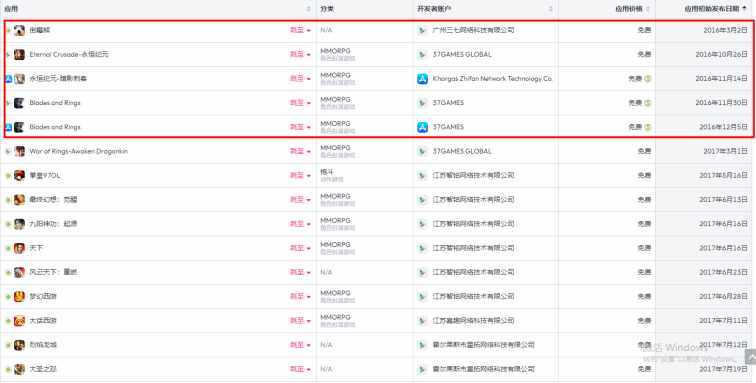The image size is (756, 383).
Task: Click in-app purchase icon in 2016年11月30日 row
Action: [648, 103]
